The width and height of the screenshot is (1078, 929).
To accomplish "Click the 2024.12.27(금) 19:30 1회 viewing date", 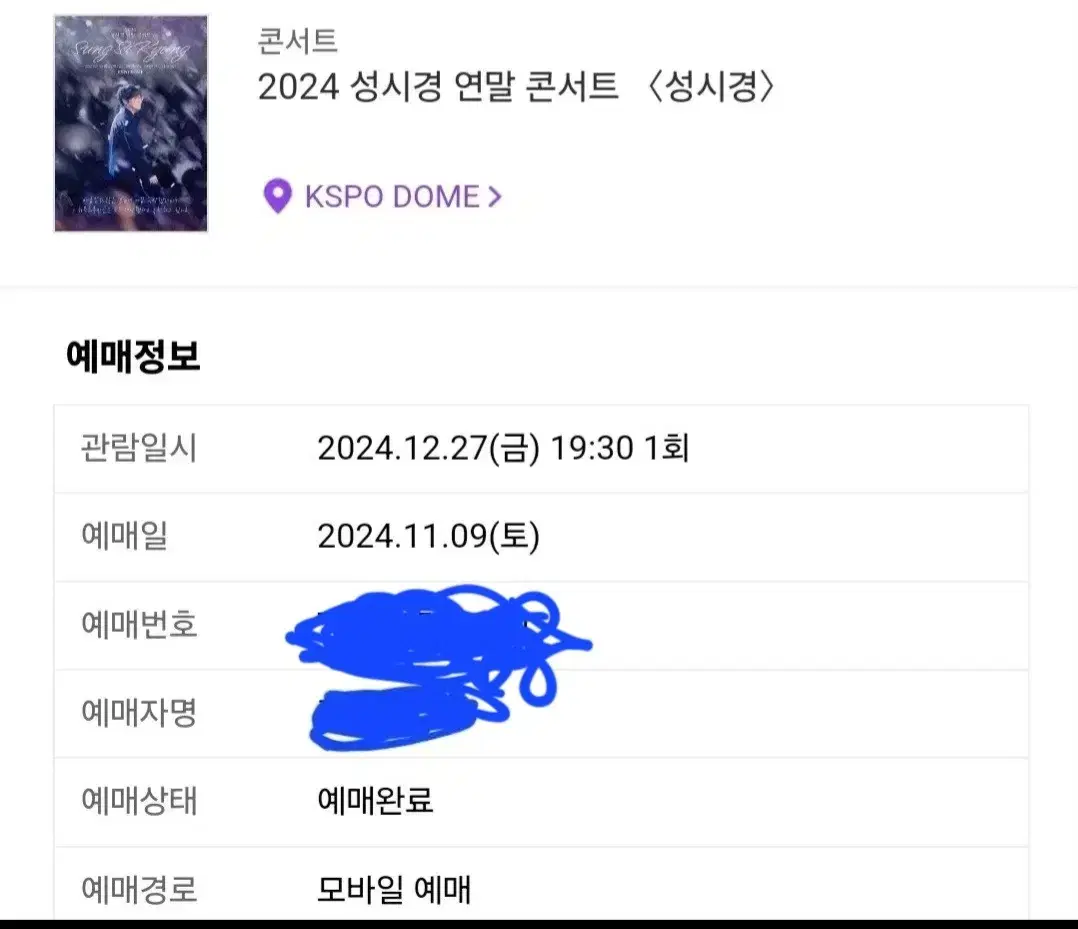I will pyautogui.click(x=502, y=448).
